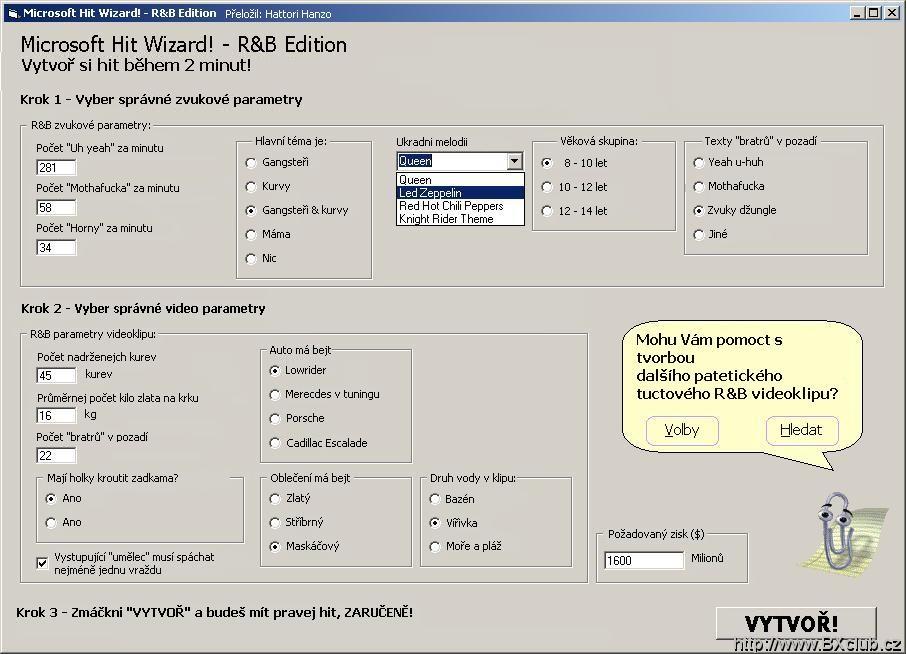
Task: Pick the 12 - 14 let age group
Action: tap(547, 211)
